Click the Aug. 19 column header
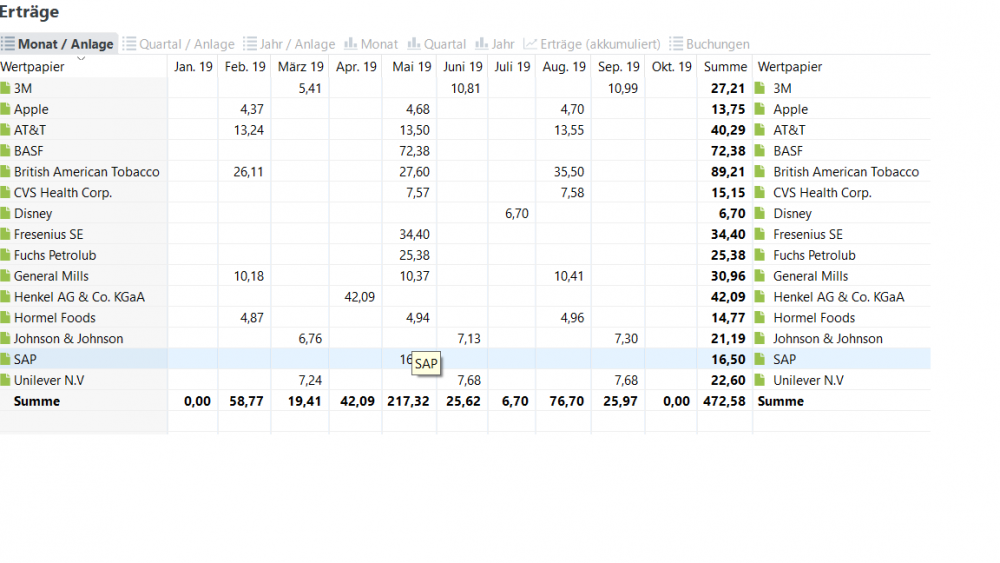 point(564,66)
